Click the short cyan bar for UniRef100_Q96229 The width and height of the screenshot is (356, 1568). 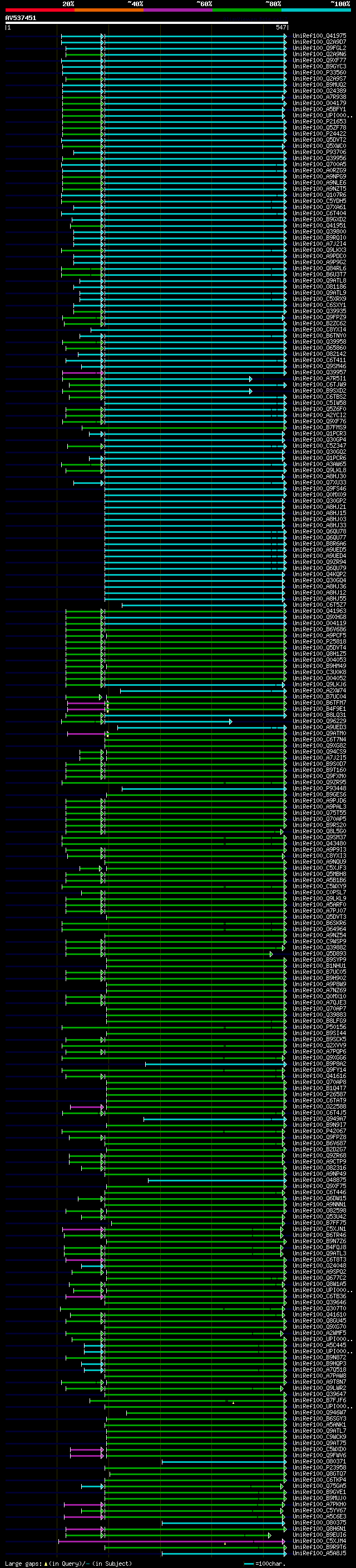(x=168, y=721)
